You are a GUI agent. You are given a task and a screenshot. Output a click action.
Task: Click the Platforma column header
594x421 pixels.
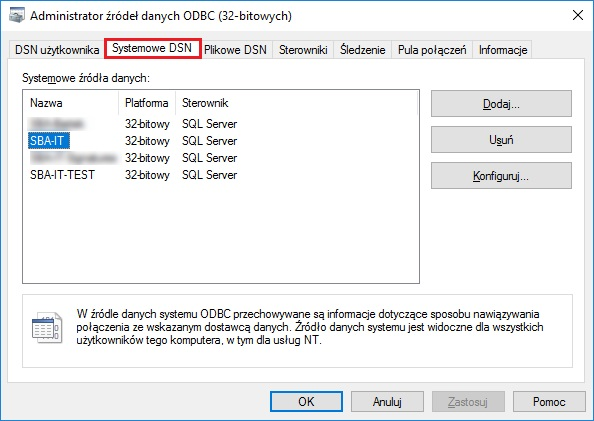tap(147, 103)
